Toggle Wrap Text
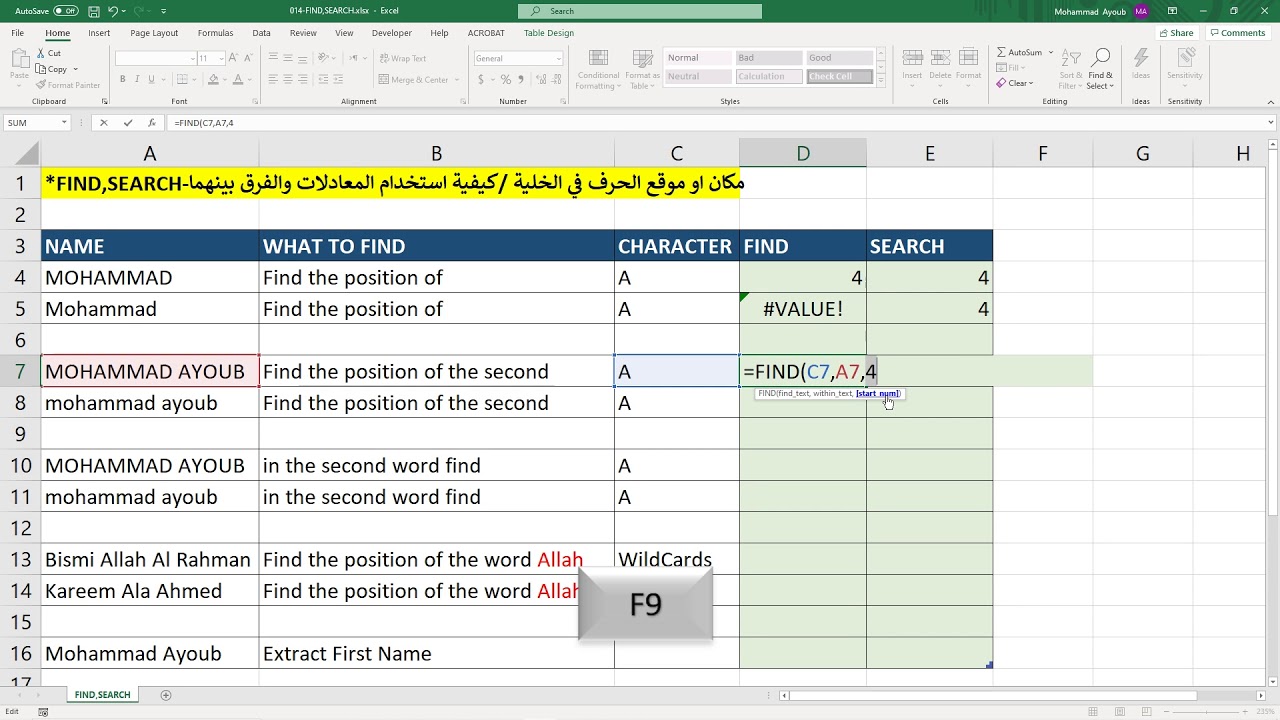The height and width of the screenshot is (720, 1280). [x=402, y=58]
